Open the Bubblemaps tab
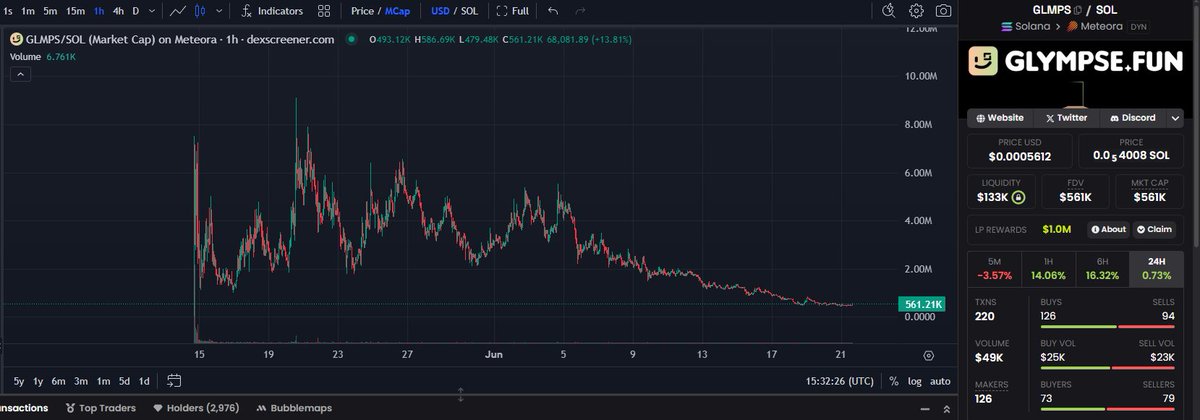The image size is (1200, 420). 294,408
